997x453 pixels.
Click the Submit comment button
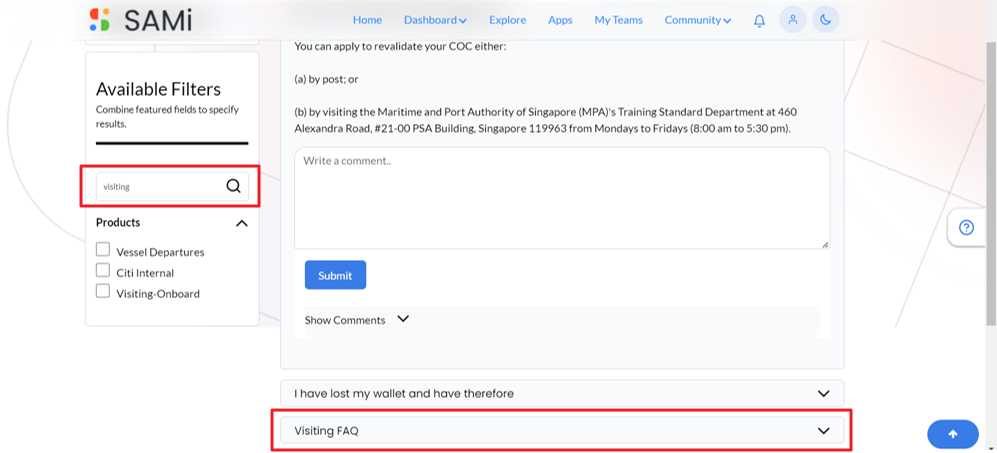[x=335, y=275]
